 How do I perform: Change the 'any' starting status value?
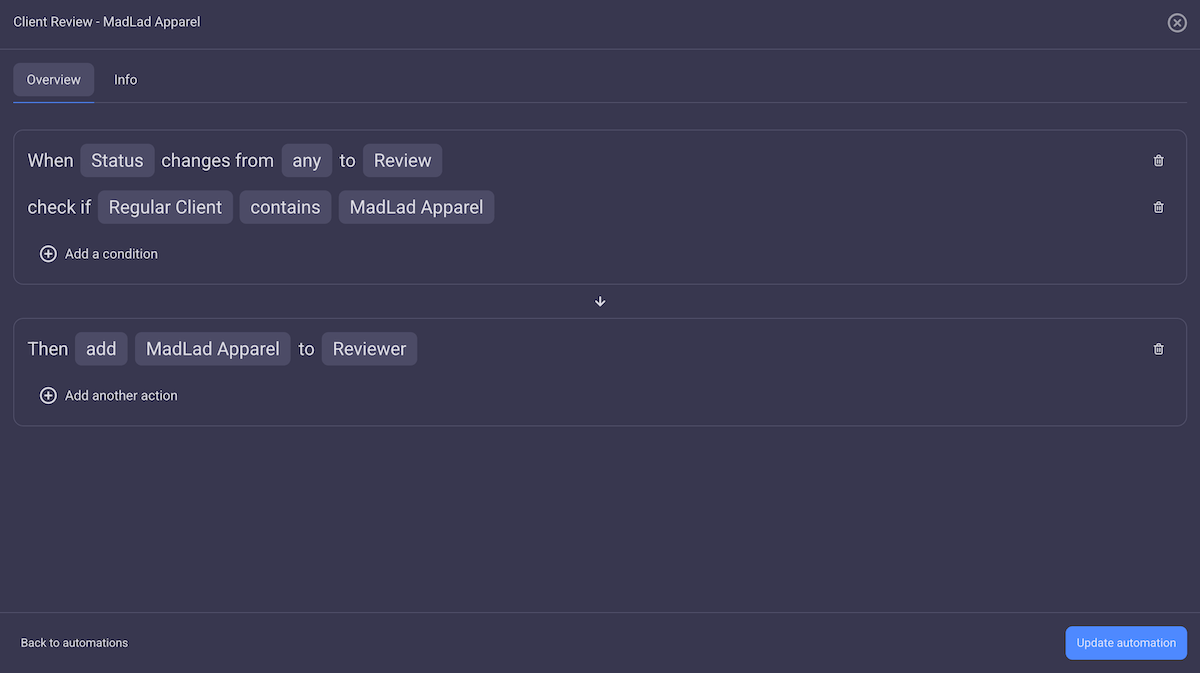tap(306, 160)
